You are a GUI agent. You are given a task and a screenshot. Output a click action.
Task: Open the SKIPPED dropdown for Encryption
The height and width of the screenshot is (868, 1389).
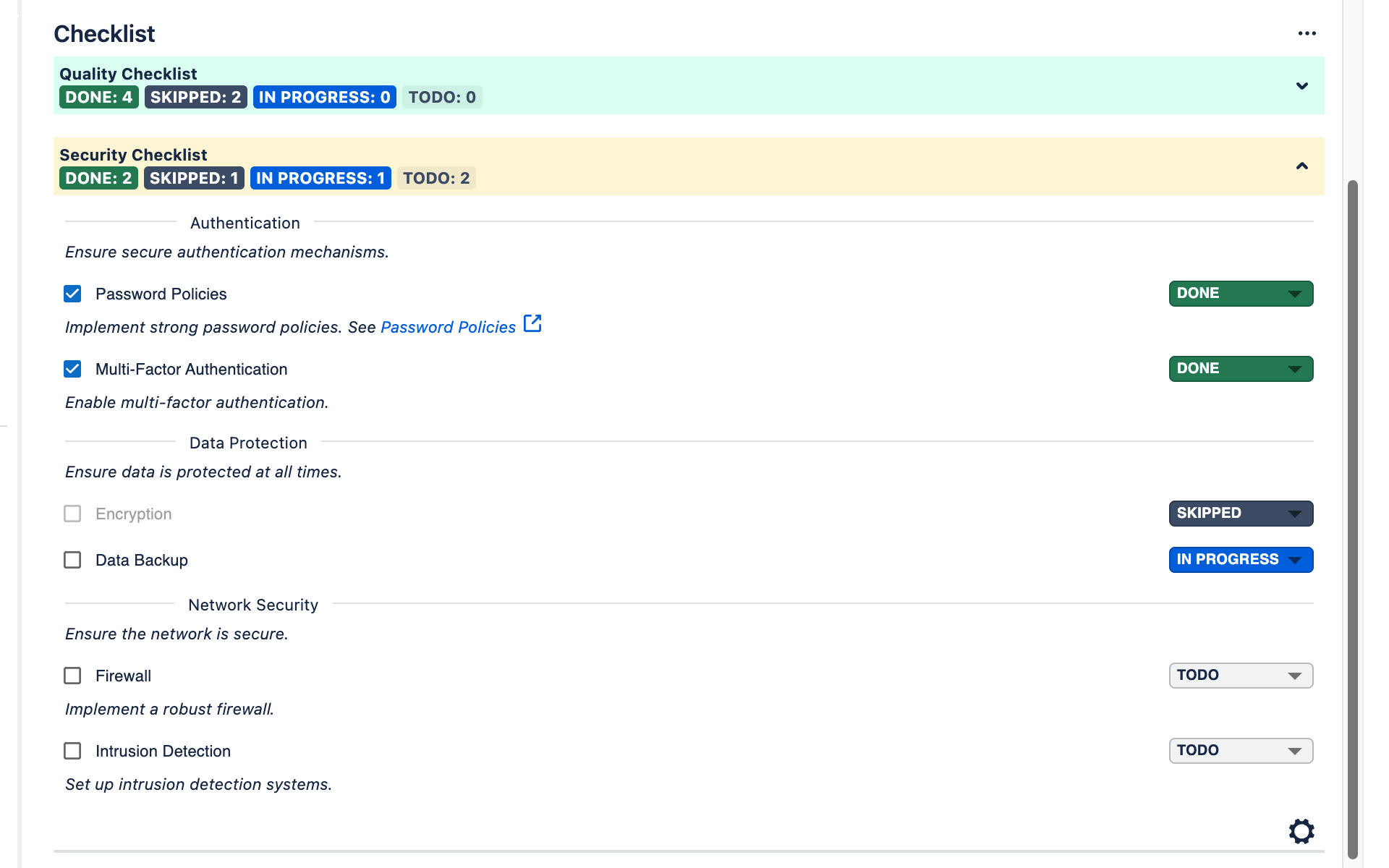click(1240, 514)
